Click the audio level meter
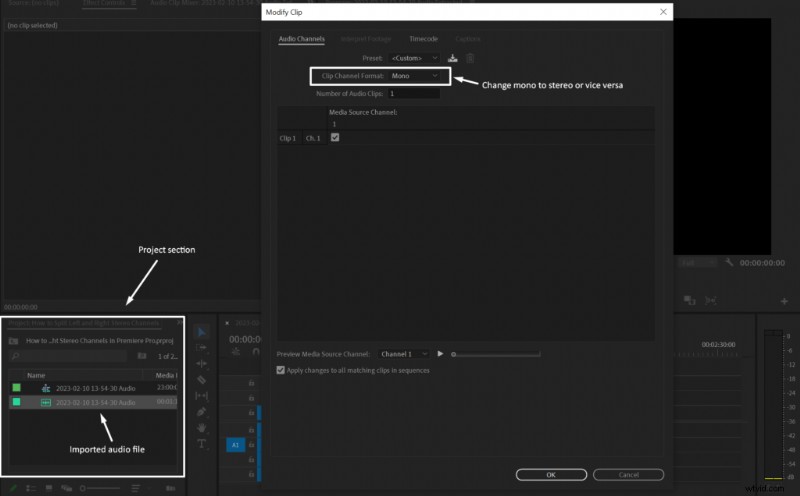The image size is (800, 496). click(773, 405)
